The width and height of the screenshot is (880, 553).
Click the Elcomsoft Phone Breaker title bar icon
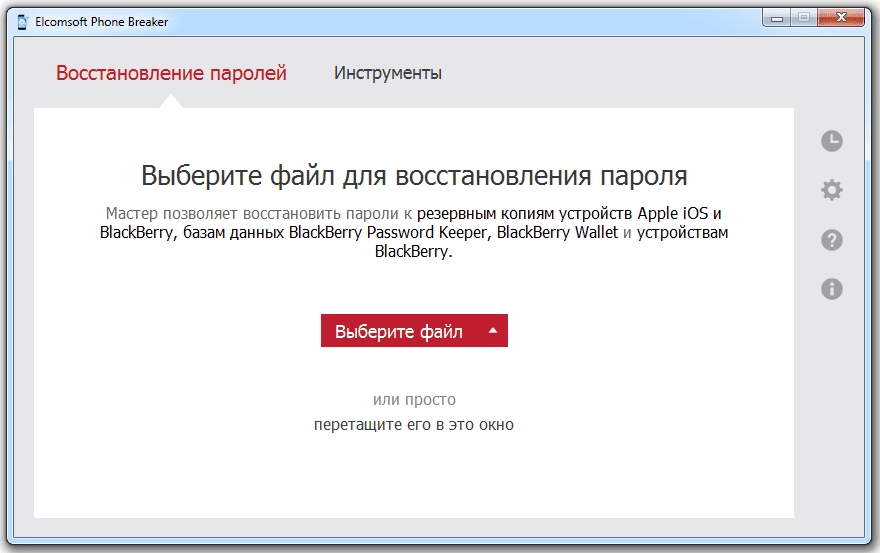pos(22,22)
